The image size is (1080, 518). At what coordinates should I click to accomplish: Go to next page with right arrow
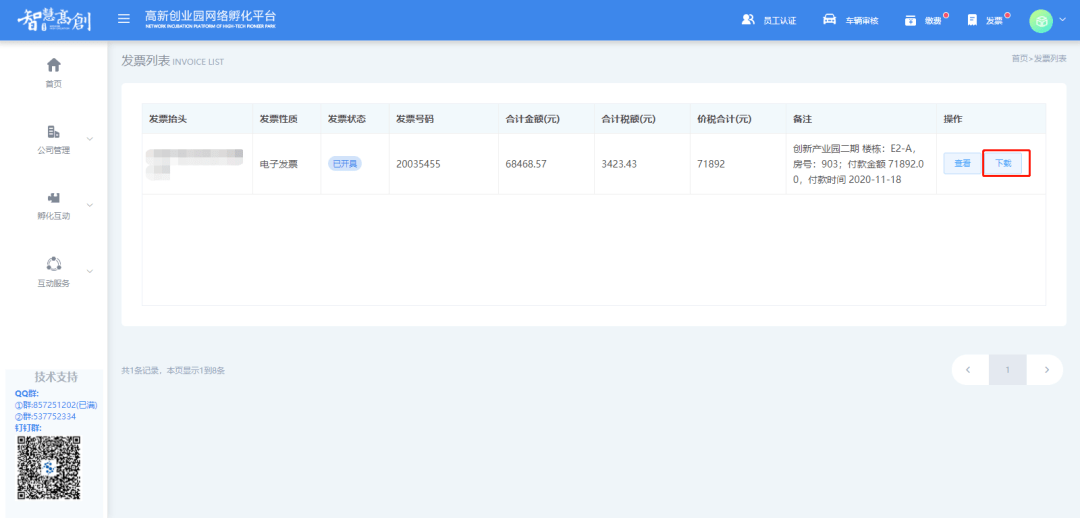(1046, 370)
